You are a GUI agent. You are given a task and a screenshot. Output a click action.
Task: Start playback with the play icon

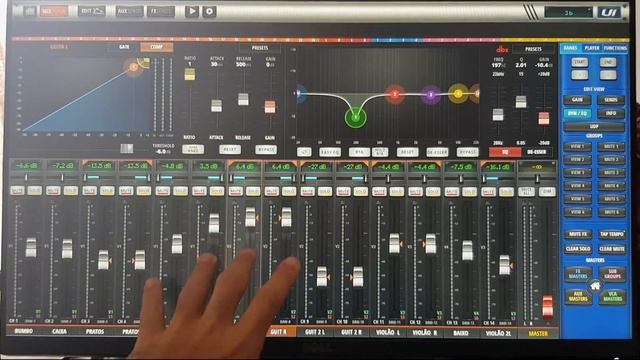[191, 11]
